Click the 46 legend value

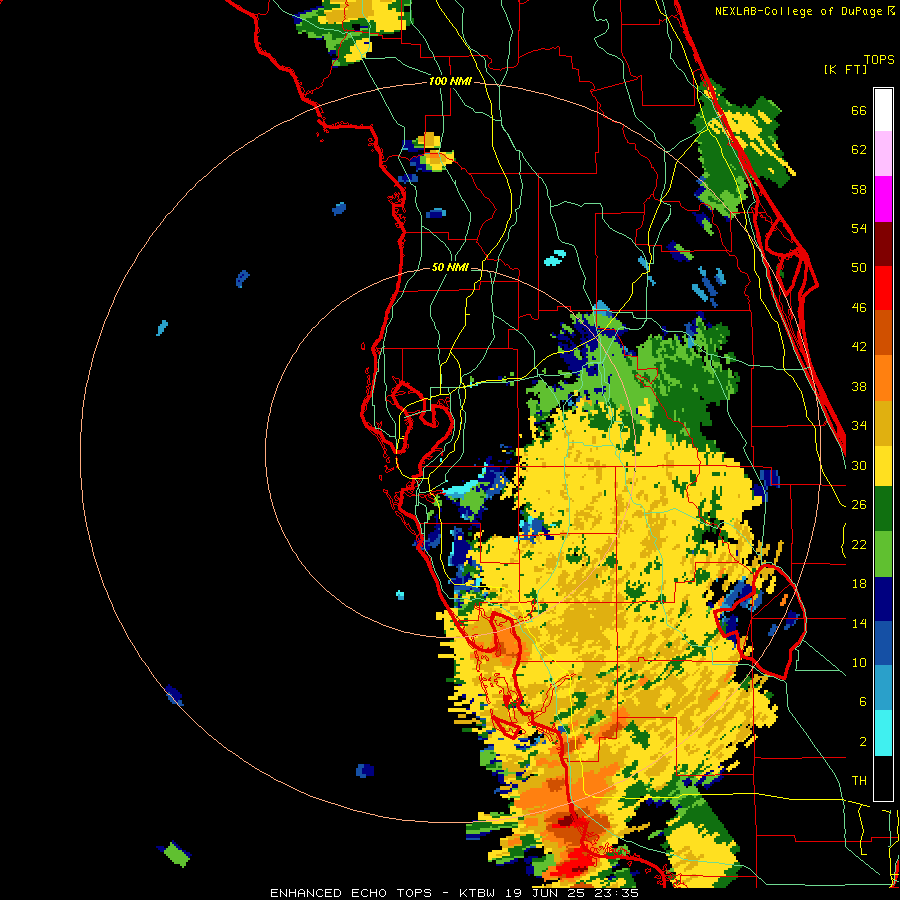pos(859,308)
